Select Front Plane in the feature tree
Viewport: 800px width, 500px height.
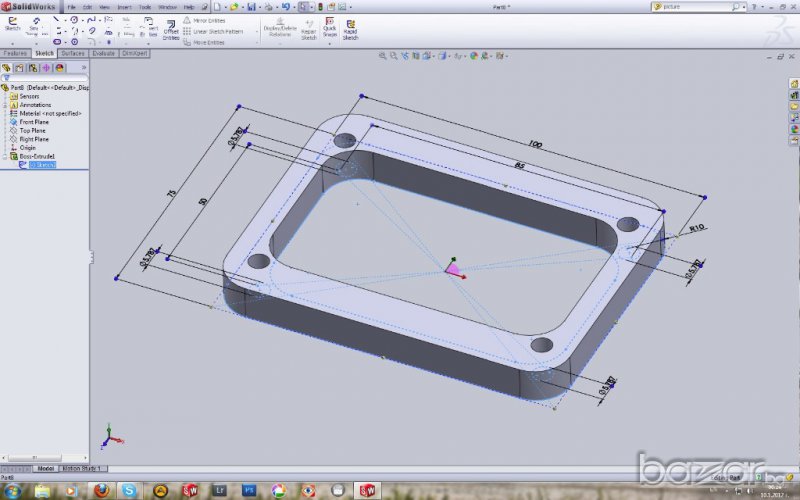pos(33,122)
